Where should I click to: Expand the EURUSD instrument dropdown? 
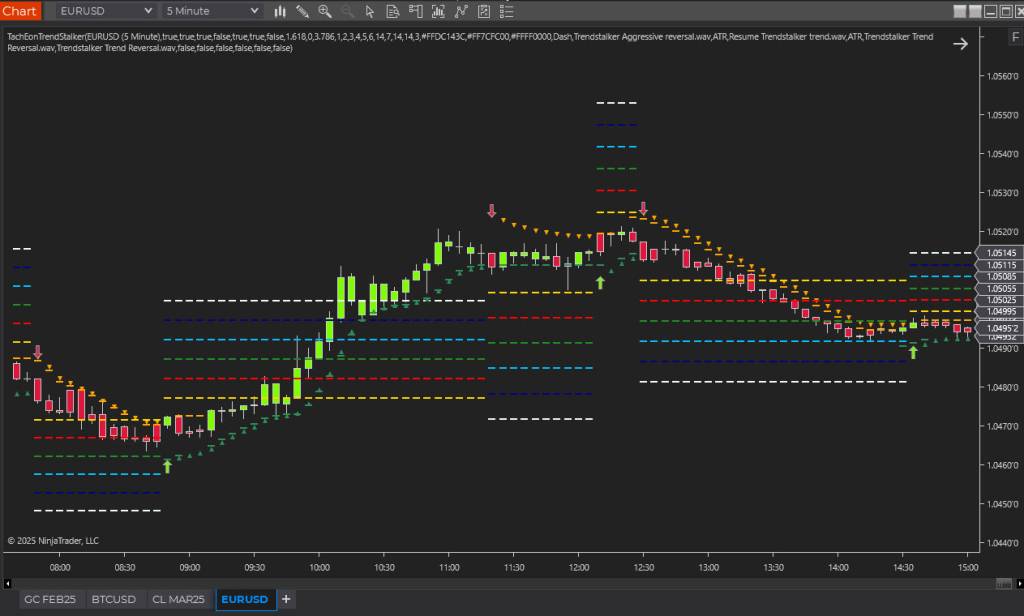147,12
